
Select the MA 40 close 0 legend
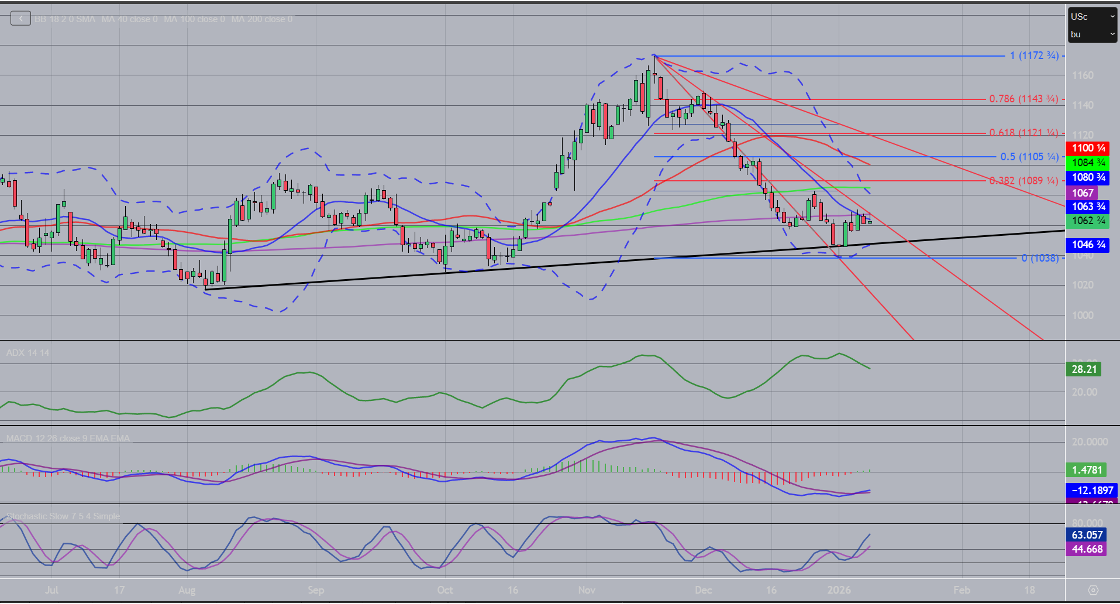click(x=129, y=19)
